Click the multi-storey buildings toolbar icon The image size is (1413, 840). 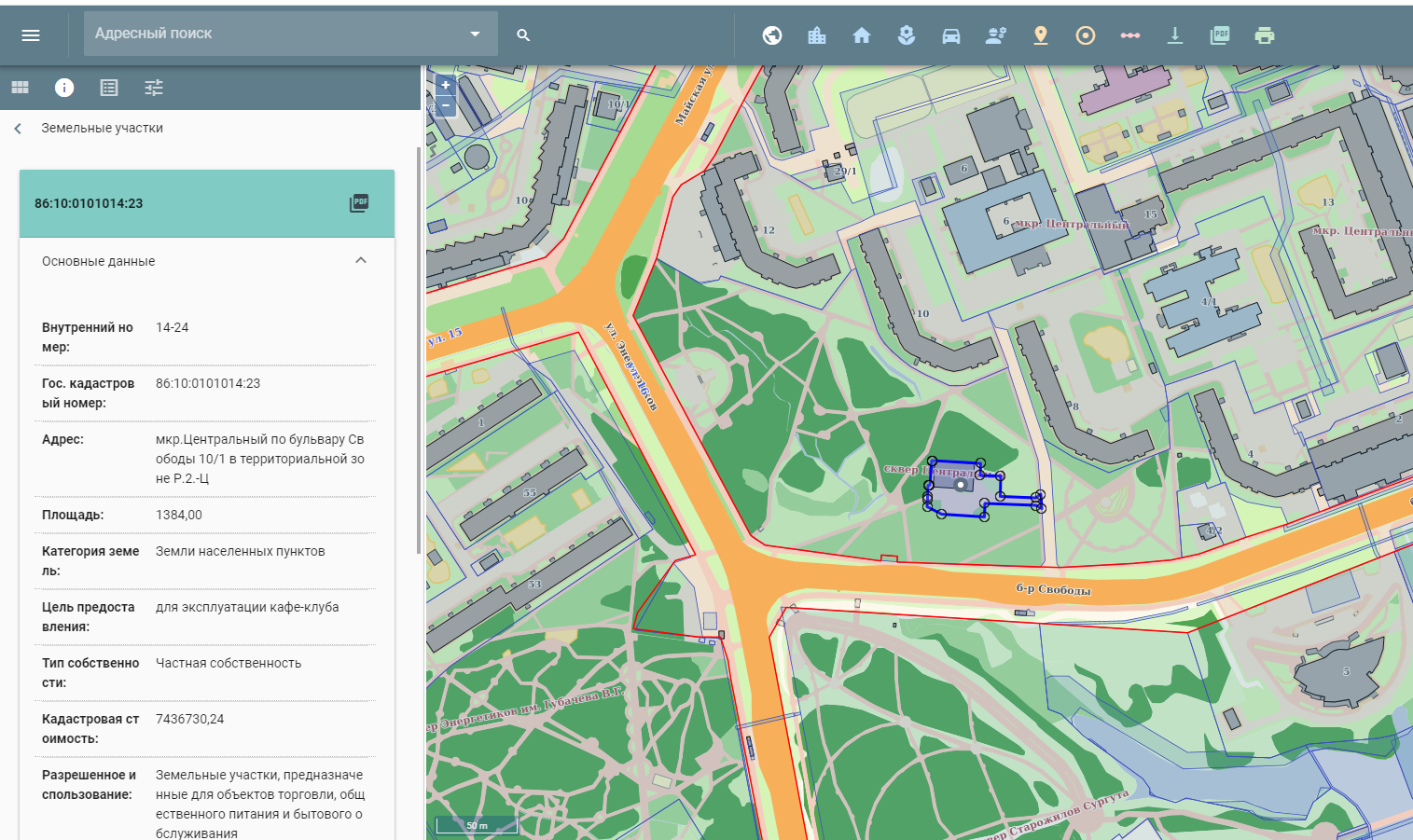[x=817, y=35]
